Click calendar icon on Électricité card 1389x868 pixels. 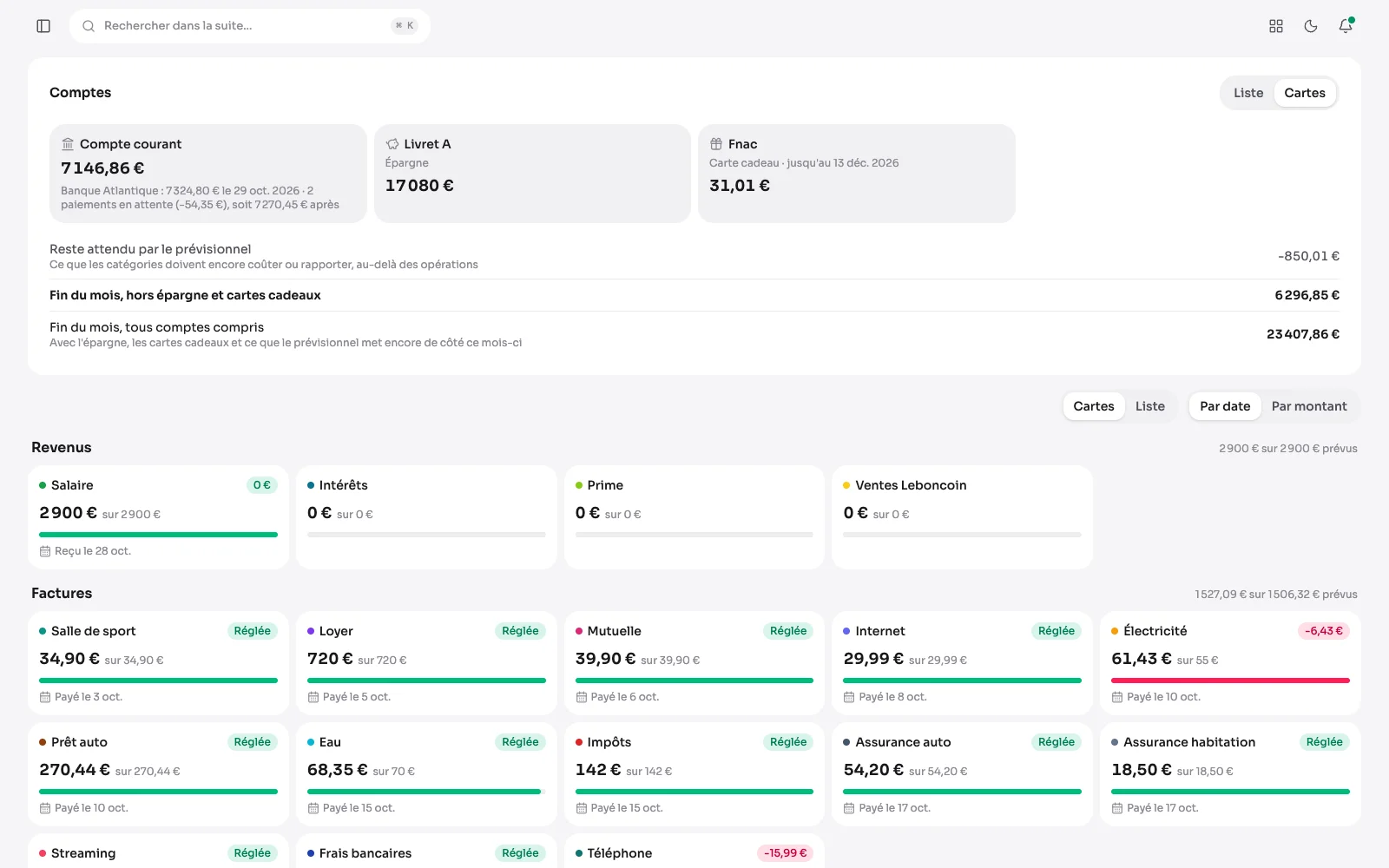click(1117, 697)
